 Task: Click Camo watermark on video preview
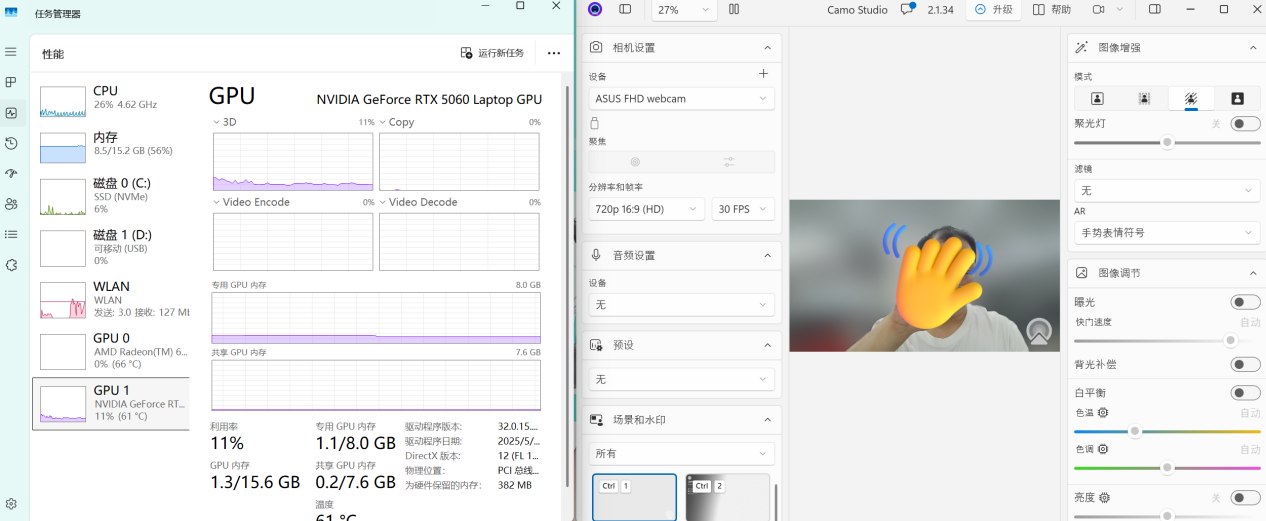[x=1039, y=332]
